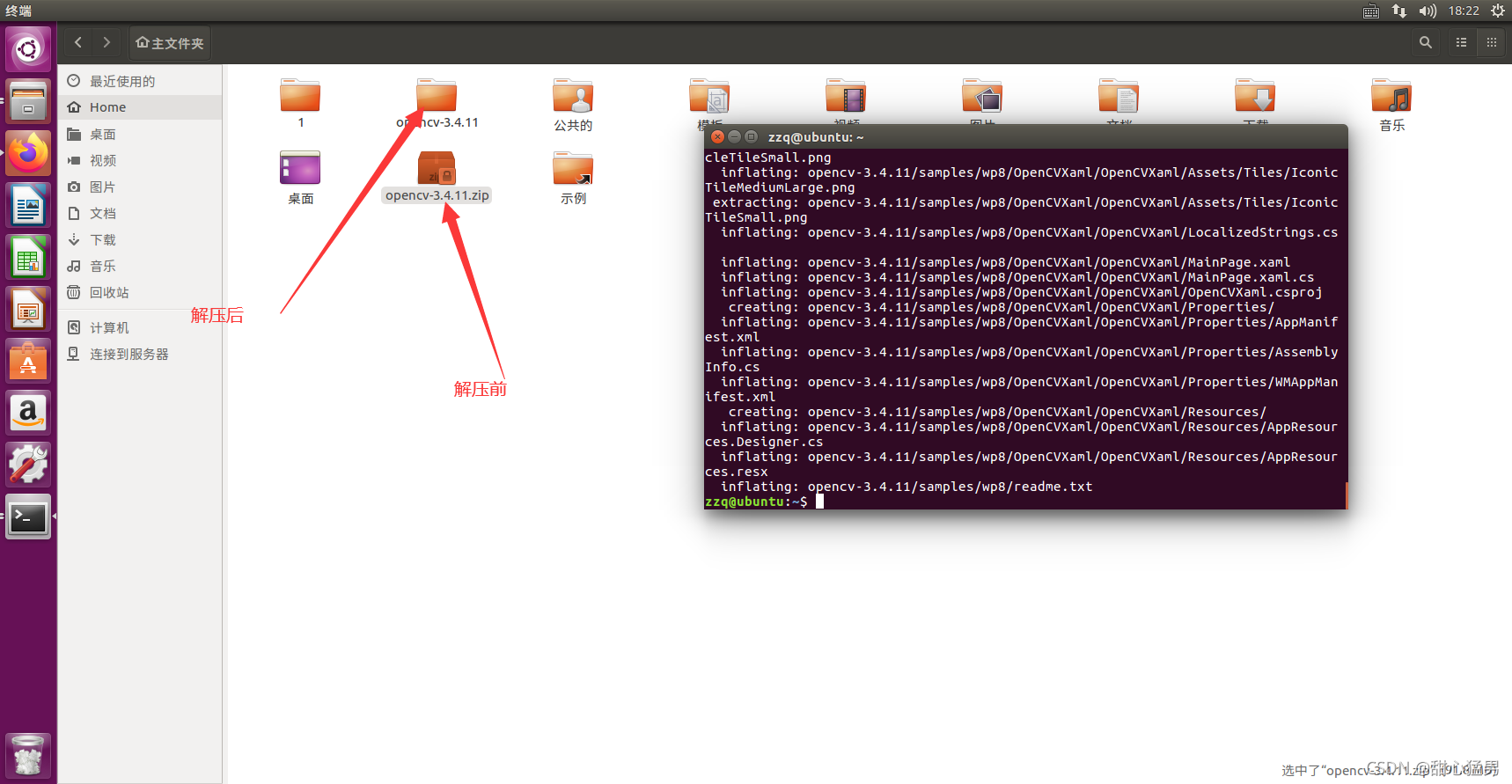This screenshot has width=1512, height=784.
Task: Select the opencv-3.4.11.zip archive
Action: pyautogui.click(x=437, y=177)
